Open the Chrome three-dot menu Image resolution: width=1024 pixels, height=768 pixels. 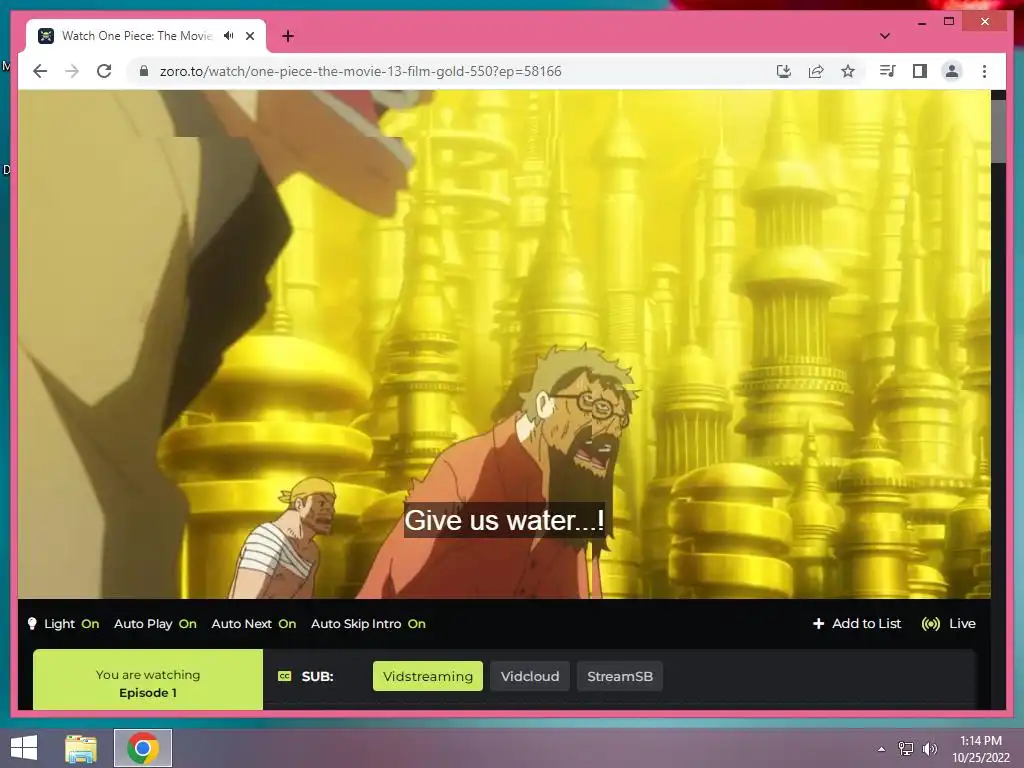984,71
